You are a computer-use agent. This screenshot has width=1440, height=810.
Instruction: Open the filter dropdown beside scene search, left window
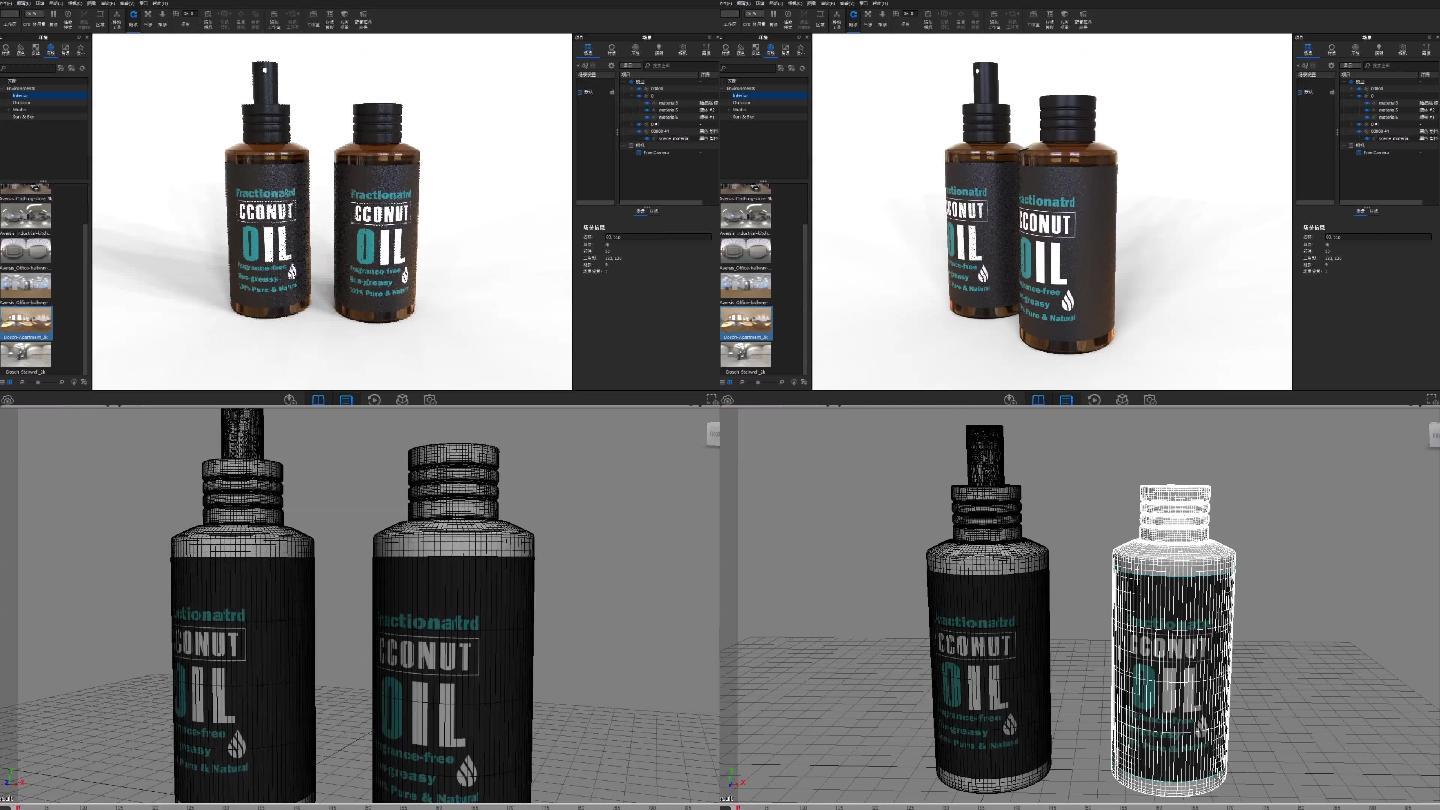pos(630,65)
